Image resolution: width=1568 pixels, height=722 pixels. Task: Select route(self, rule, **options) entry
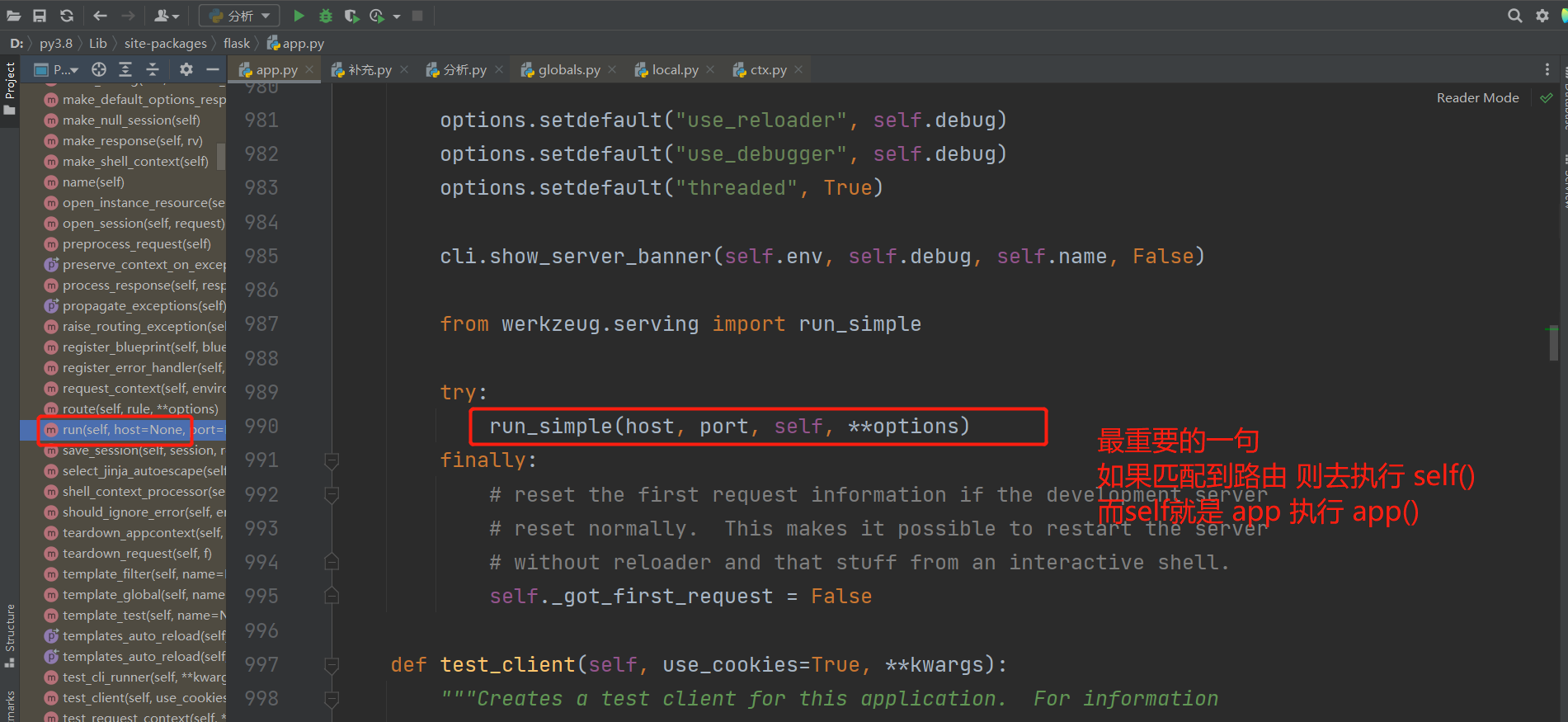pyautogui.click(x=140, y=408)
